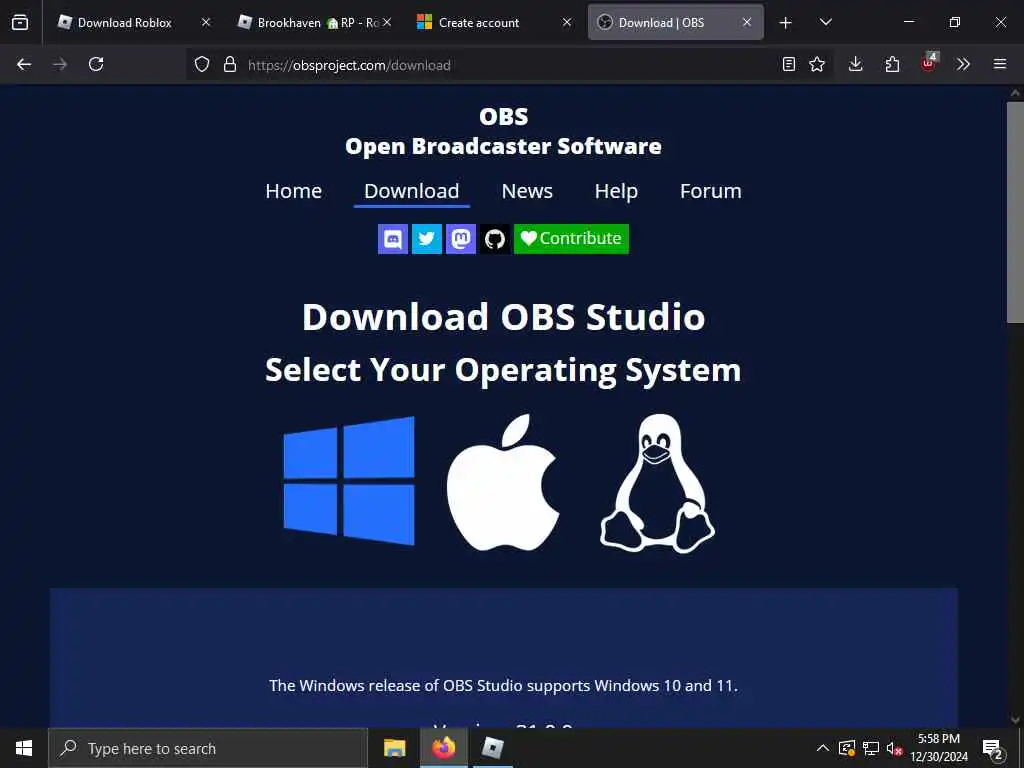The height and width of the screenshot is (768, 1024).
Task: Reload the current page
Action: click(96, 65)
